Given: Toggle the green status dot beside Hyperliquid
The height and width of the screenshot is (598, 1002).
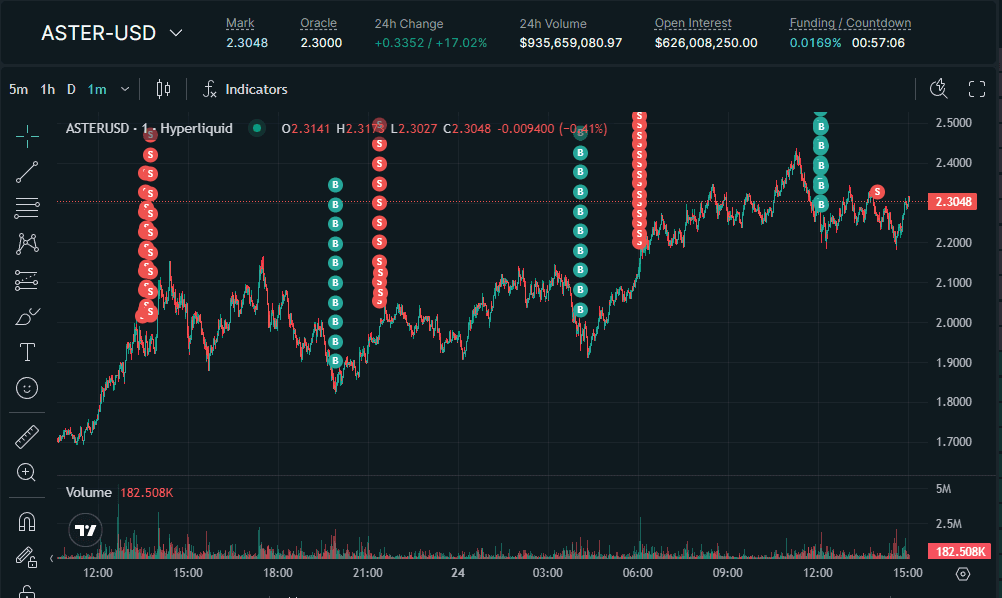Looking at the screenshot, I should [x=257, y=128].
